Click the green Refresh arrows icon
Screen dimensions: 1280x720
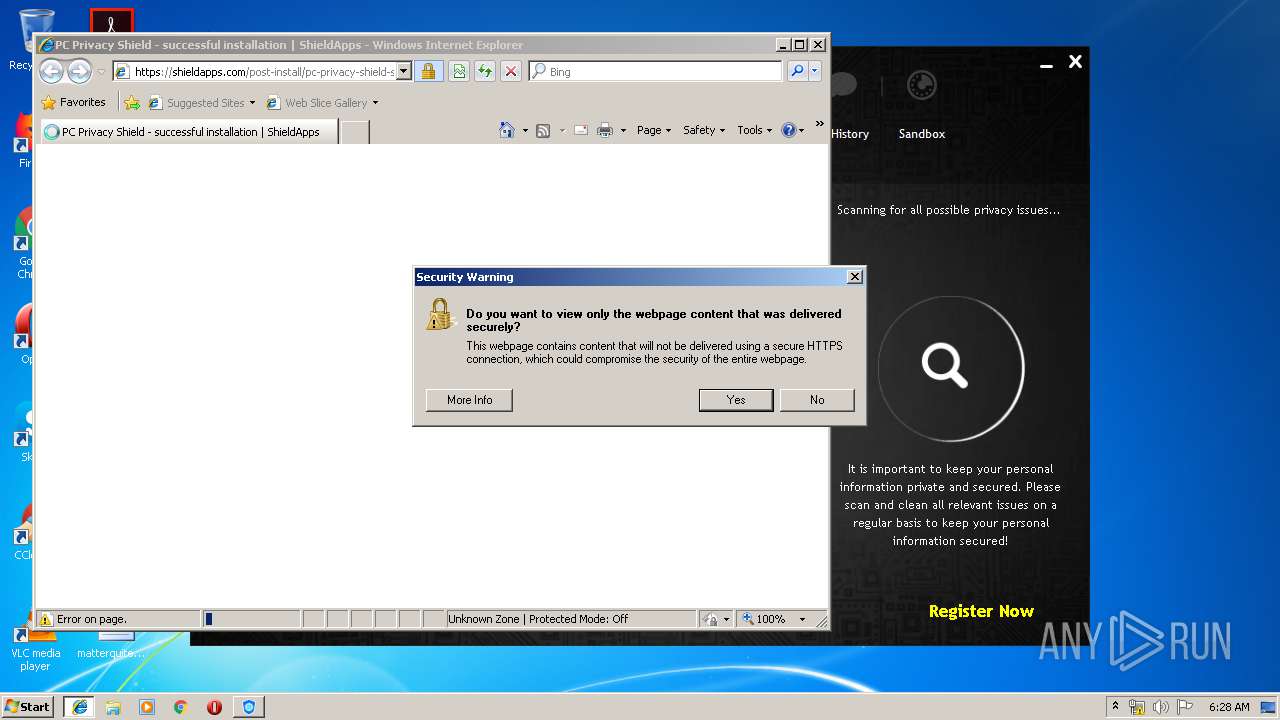485,71
